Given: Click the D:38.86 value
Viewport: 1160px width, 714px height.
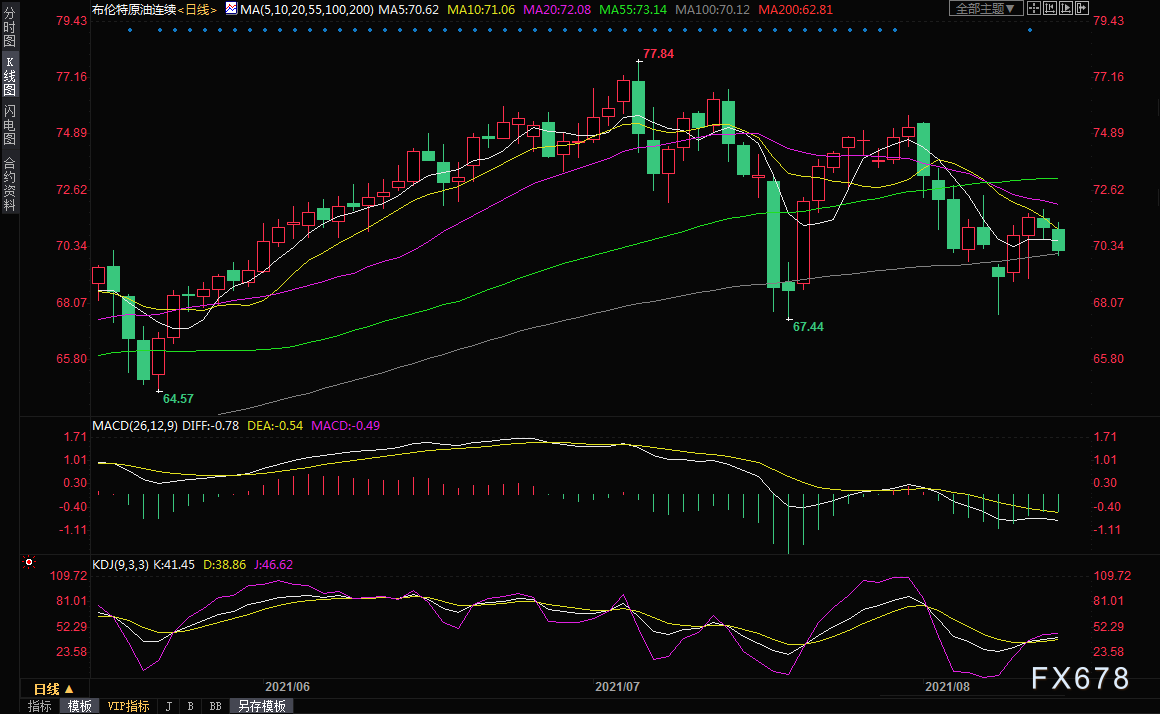Looking at the screenshot, I should (x=225, y=565).
